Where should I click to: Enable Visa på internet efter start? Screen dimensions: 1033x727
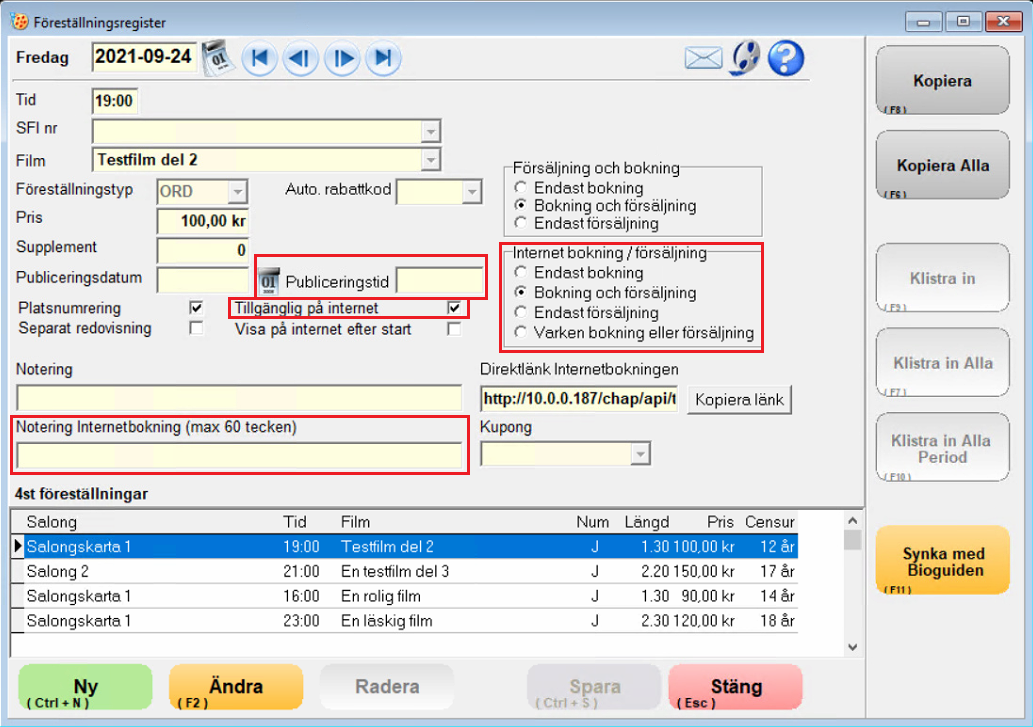coord(455,329)
